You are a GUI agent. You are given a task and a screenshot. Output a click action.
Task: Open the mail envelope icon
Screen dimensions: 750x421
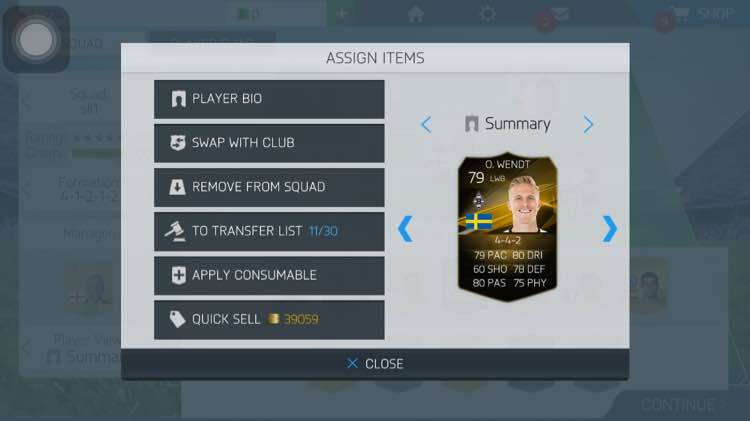coord(559,13)
